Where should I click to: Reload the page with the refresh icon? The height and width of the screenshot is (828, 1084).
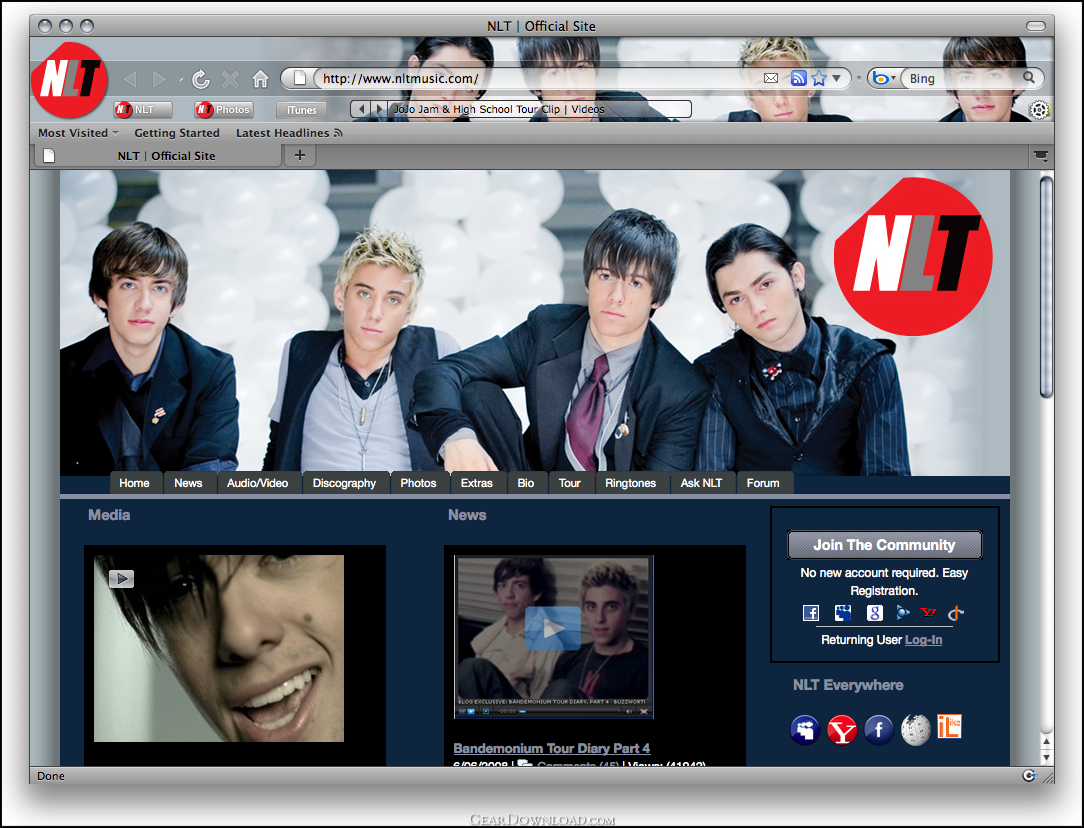click(x=200, y=79)
